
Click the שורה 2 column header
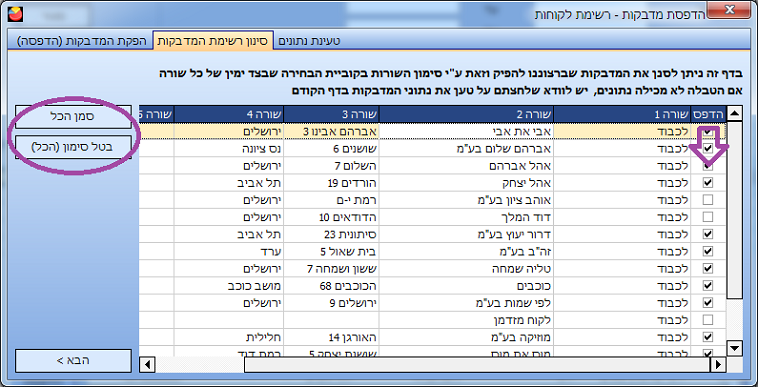click(x=466, y=115)
